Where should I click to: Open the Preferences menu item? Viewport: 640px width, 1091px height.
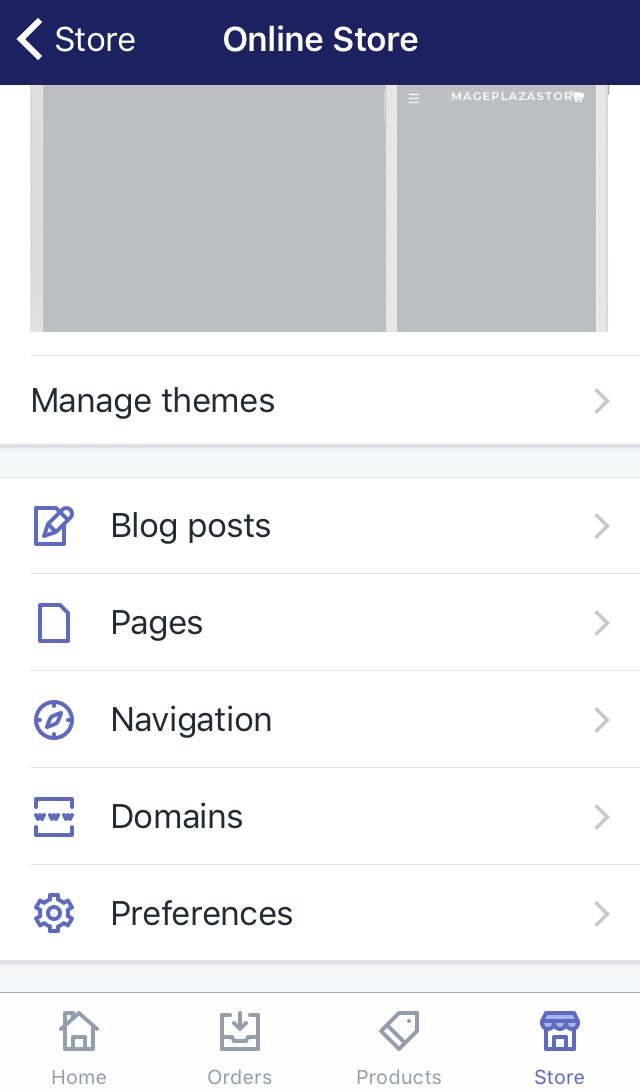coord(202,913)
